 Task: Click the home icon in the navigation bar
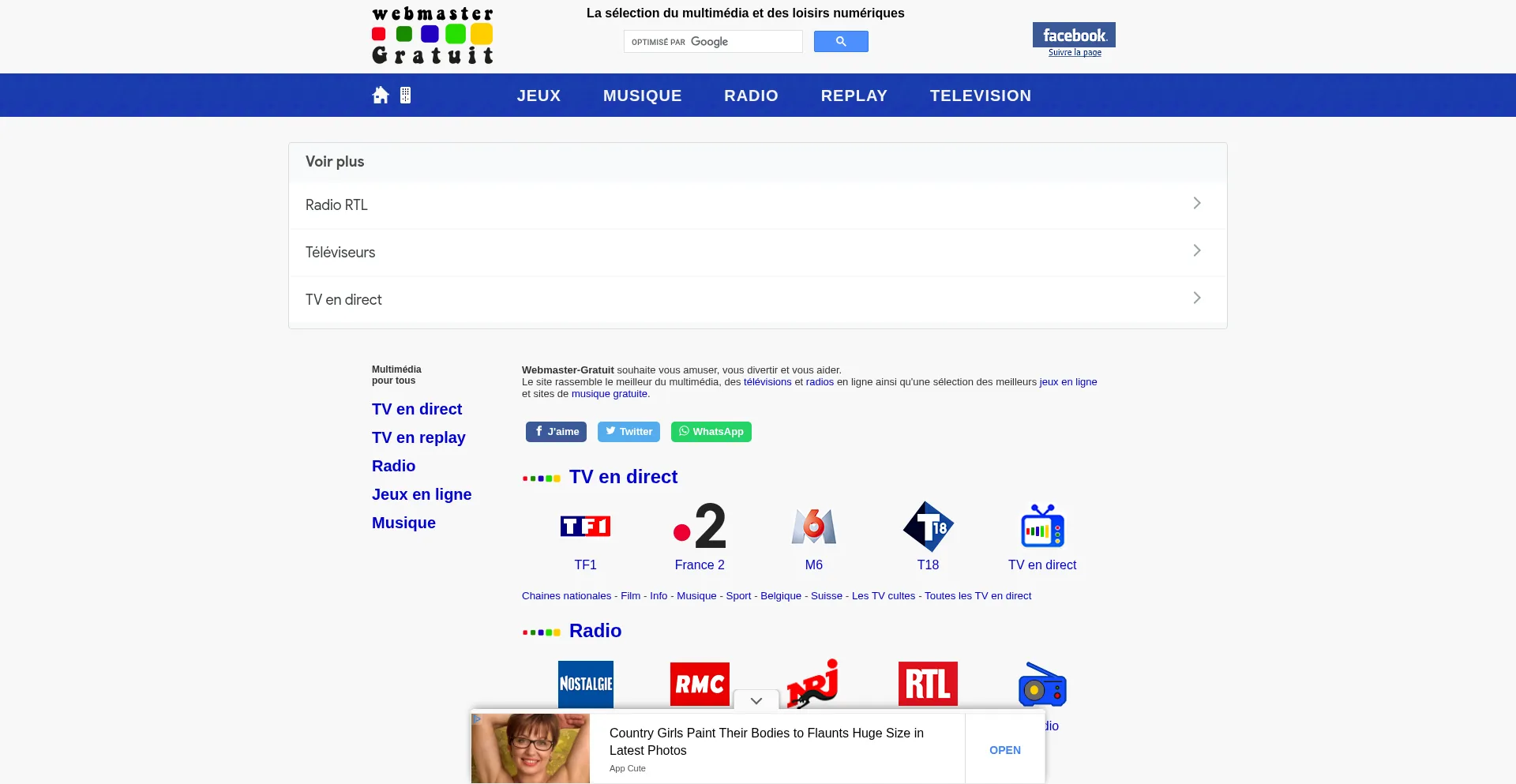(x=381, y=95)
